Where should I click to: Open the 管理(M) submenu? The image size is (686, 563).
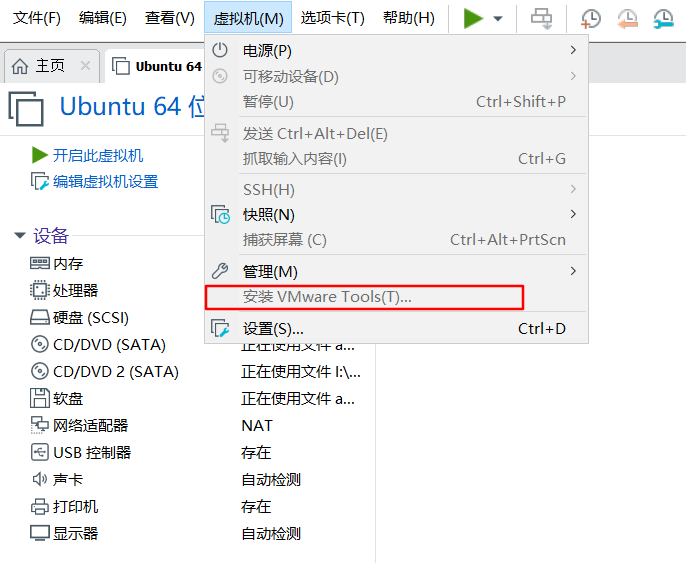[x=397, y=271]
